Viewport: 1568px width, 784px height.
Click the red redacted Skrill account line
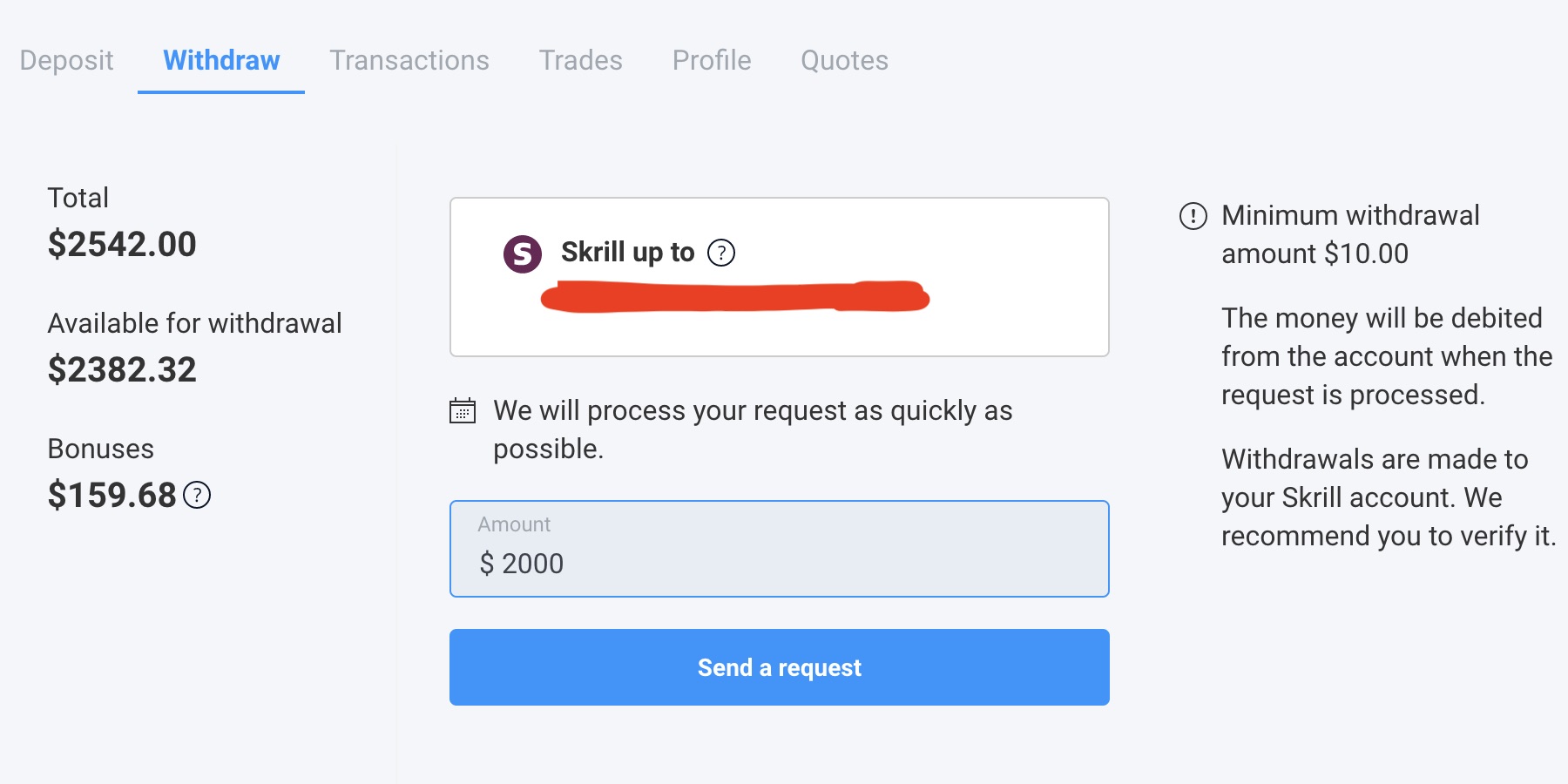(x=735, y=296)
